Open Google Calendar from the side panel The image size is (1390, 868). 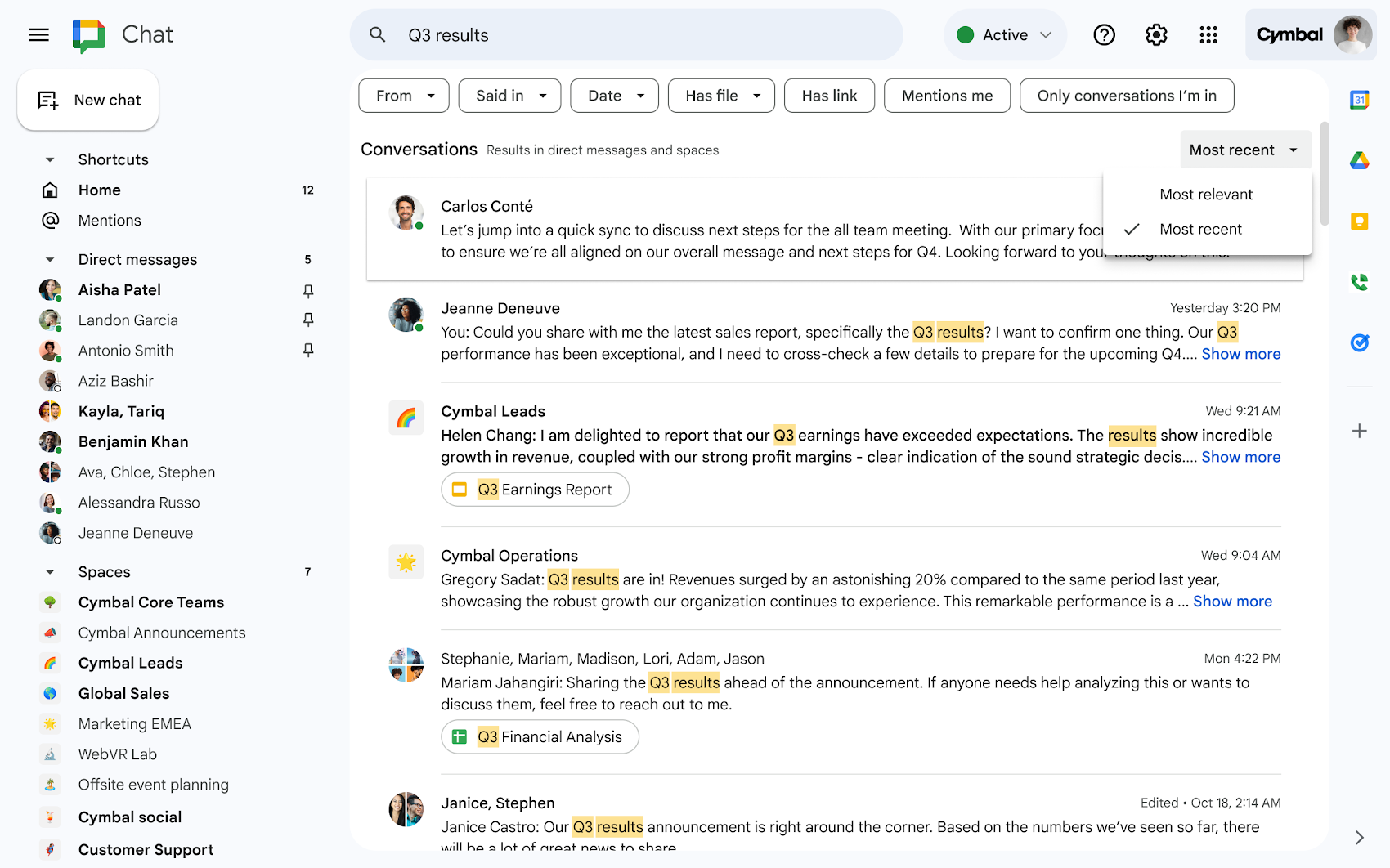pos(1359,100)
